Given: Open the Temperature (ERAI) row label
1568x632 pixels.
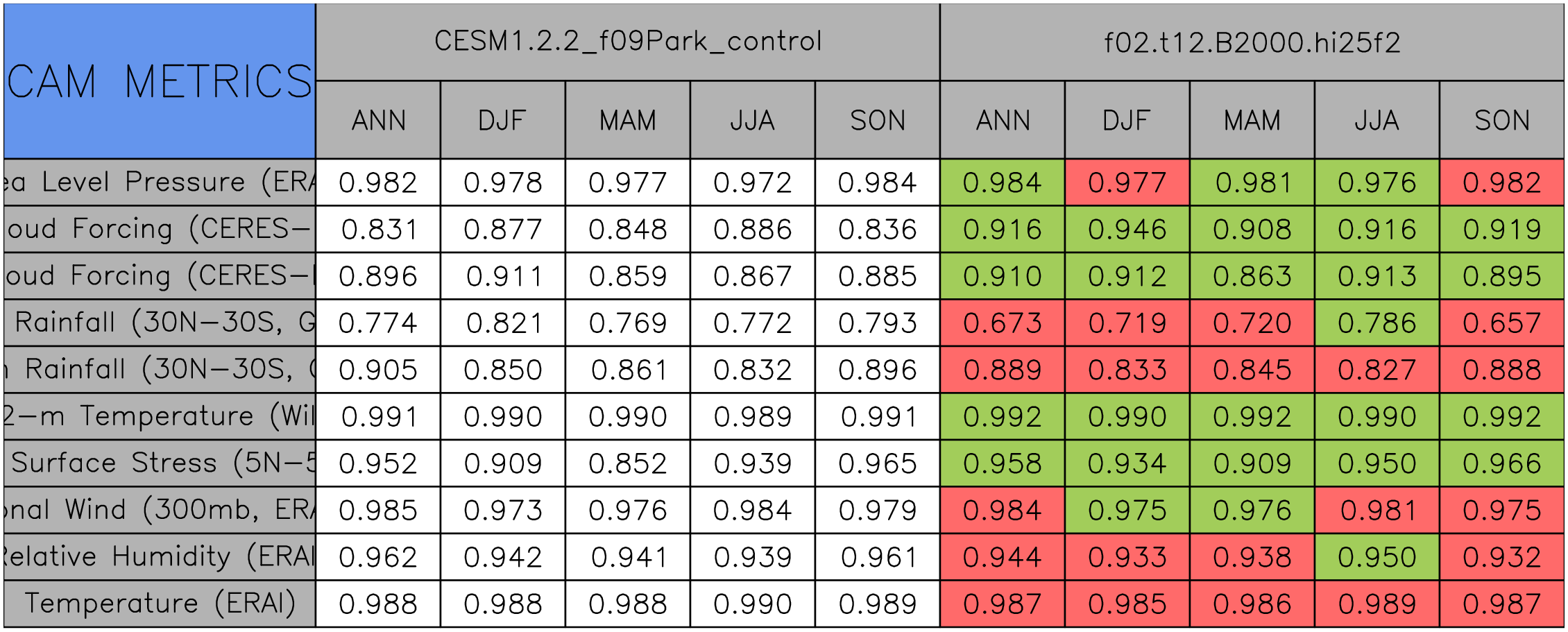Looking at the screenshot, I should (x=160, y=604).
